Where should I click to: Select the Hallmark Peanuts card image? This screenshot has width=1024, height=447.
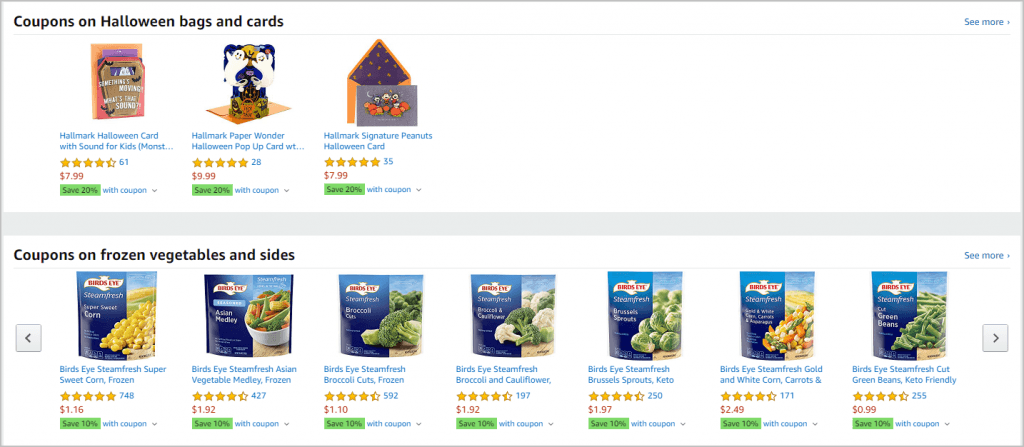pos(381,82)
